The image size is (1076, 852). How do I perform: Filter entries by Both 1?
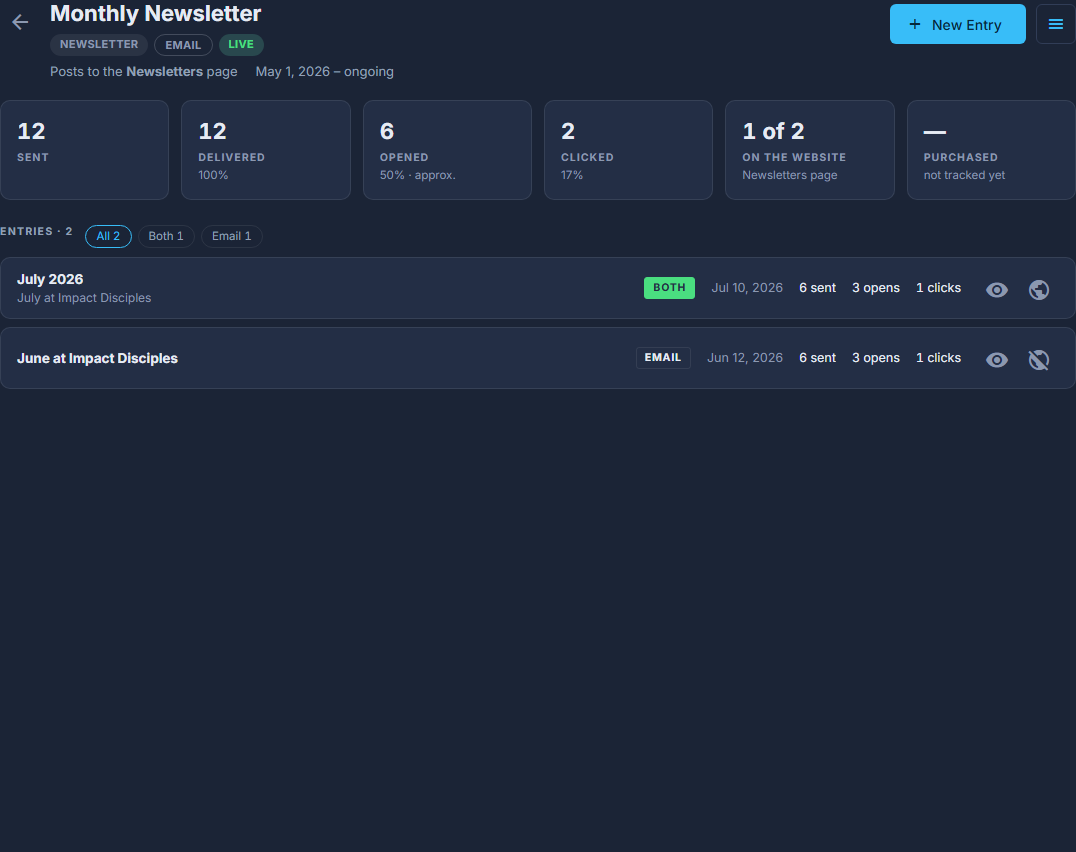coord(166,236)
